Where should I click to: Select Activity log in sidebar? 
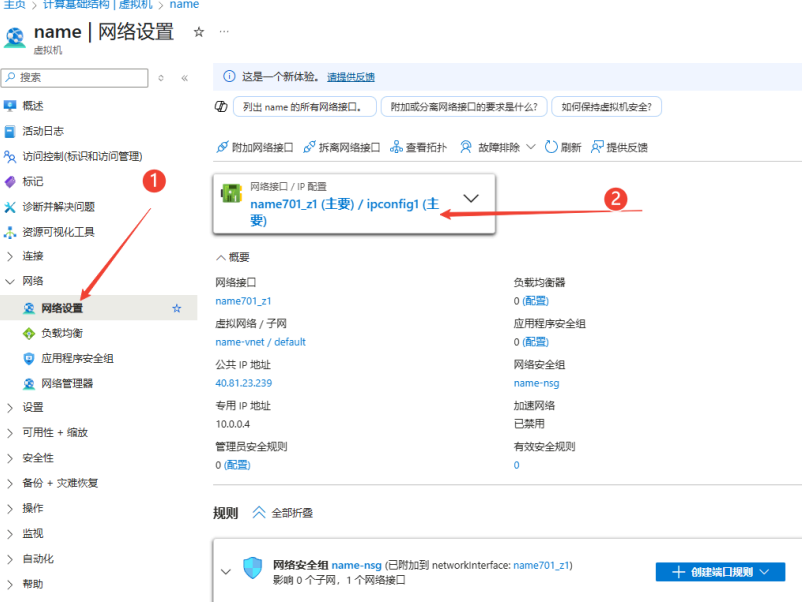(x=43, y=131)
